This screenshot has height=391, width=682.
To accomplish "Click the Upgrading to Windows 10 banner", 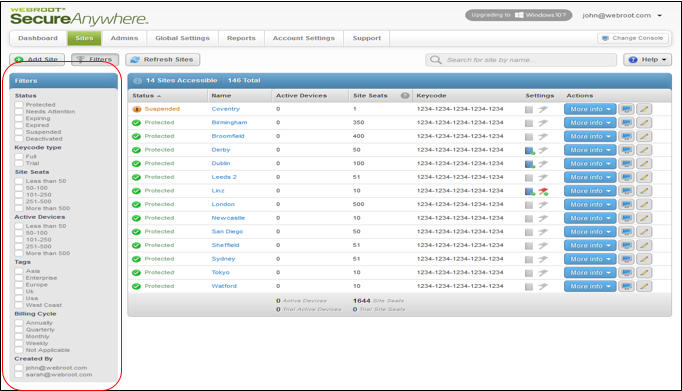I will click(518, 15).
